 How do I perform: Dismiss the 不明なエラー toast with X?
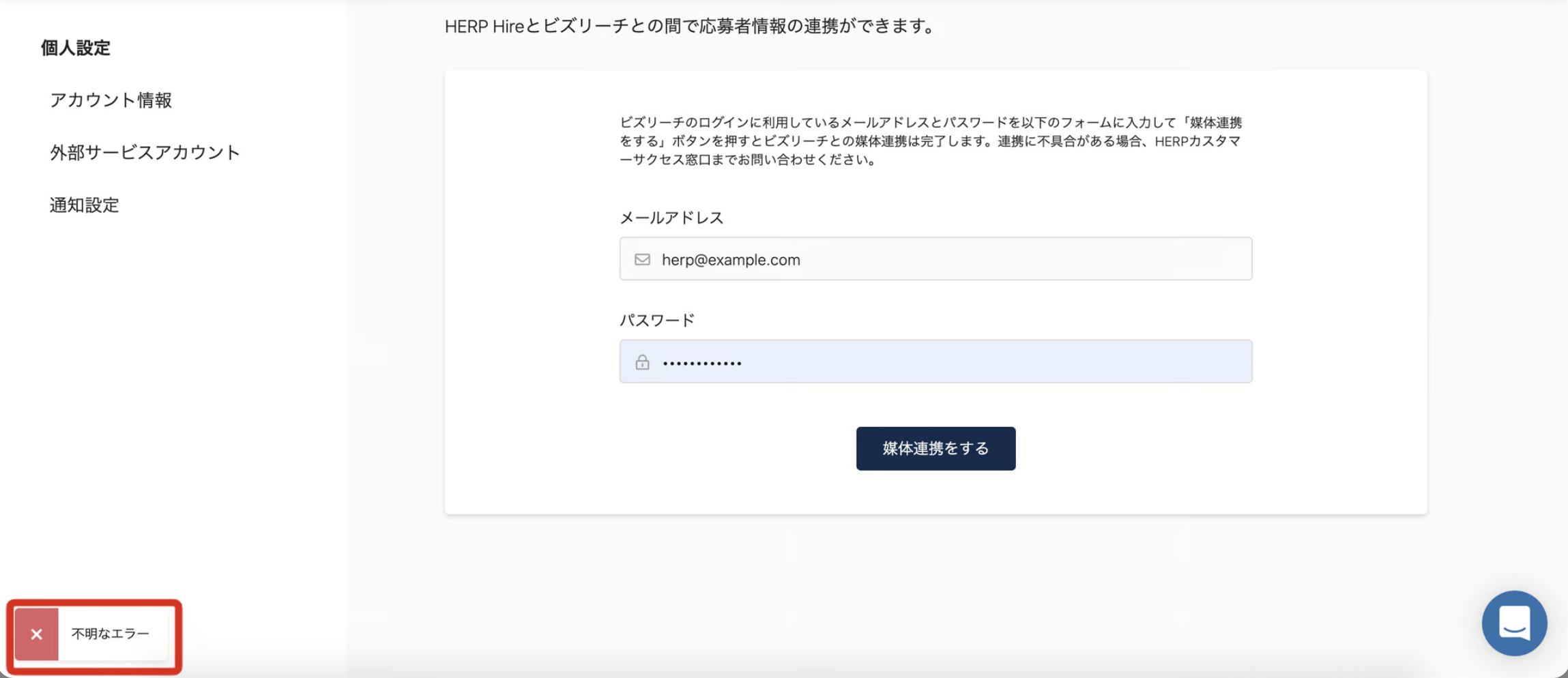point(37,634)
